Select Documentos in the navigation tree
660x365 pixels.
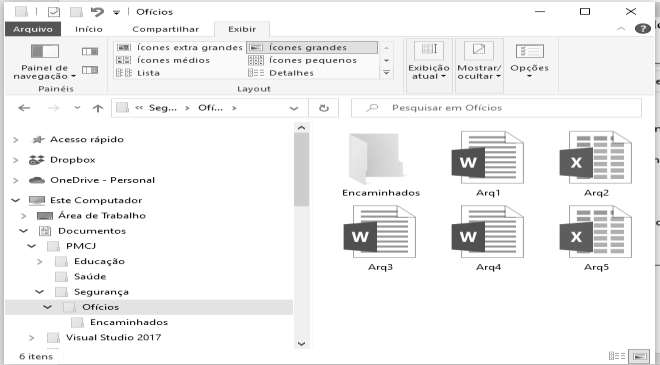point(92,231)
